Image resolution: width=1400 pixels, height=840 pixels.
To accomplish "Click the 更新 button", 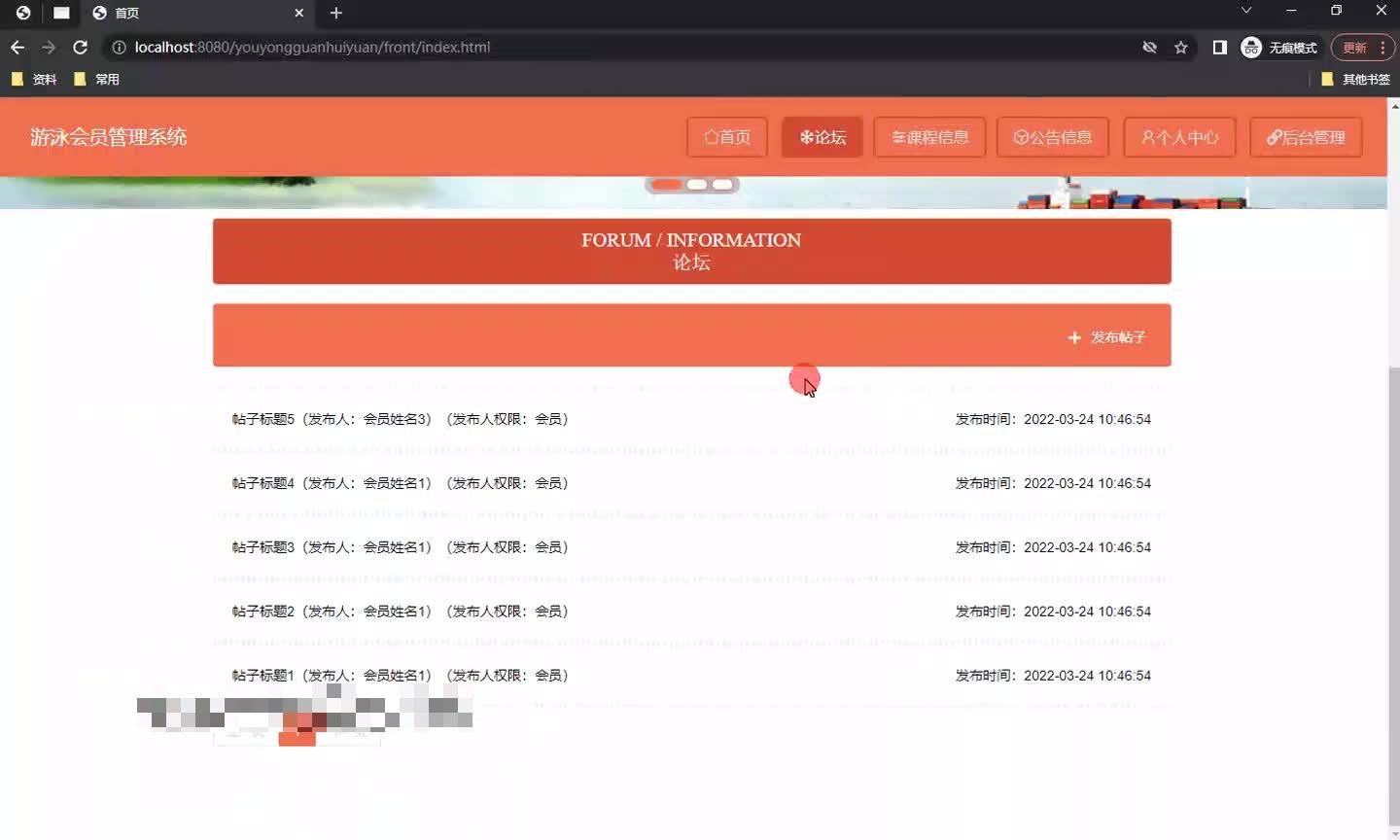I will click(x=1354, y=47).
